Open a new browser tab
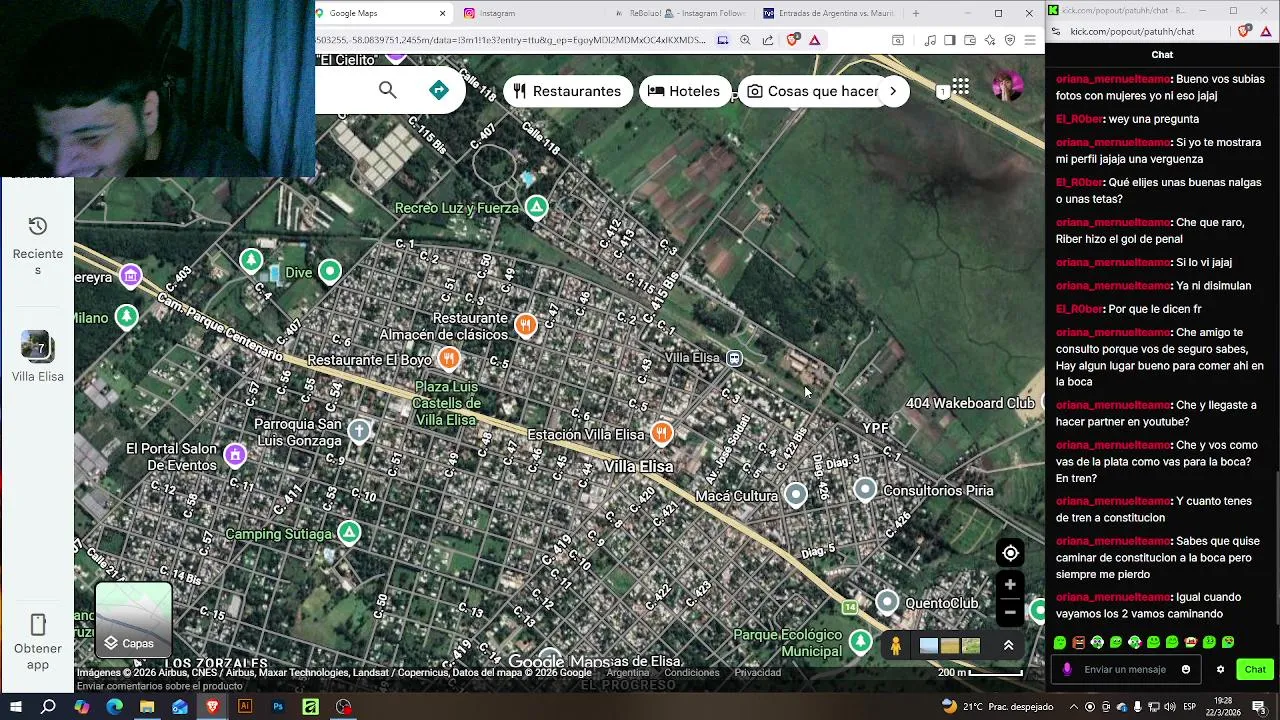This screenshot has width=1280, height=720. click(916, 13)
